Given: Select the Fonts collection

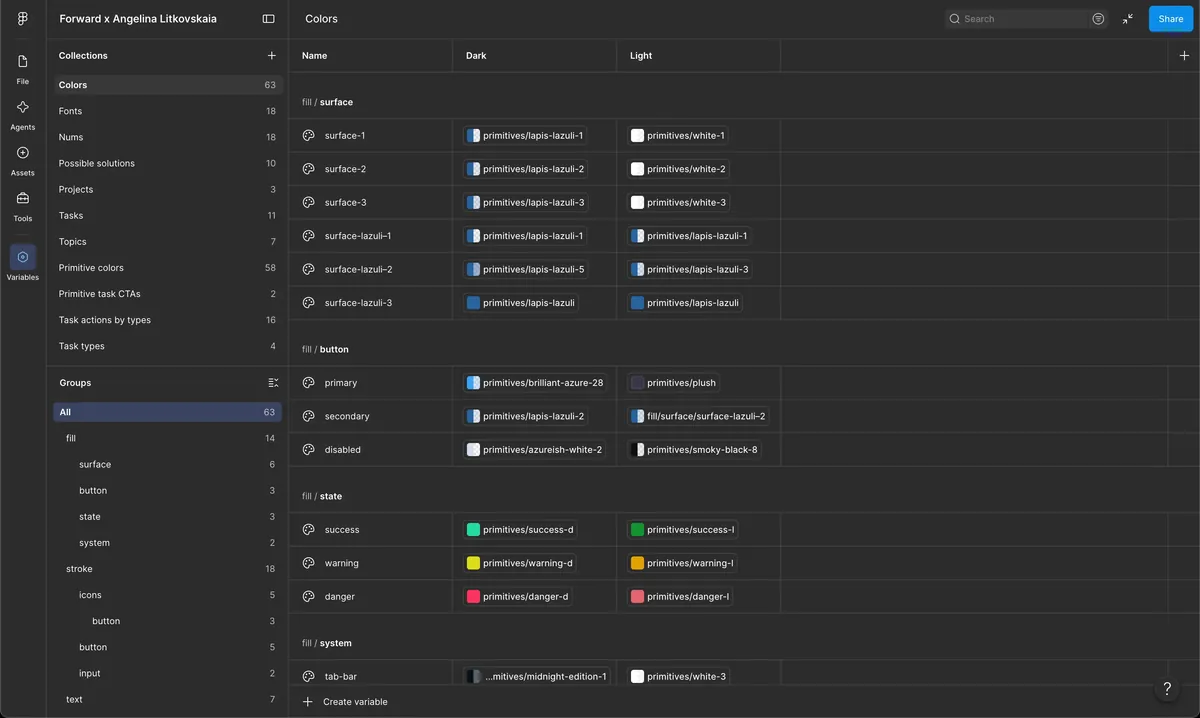Looking at the screenshot, I should coord(168,111).
